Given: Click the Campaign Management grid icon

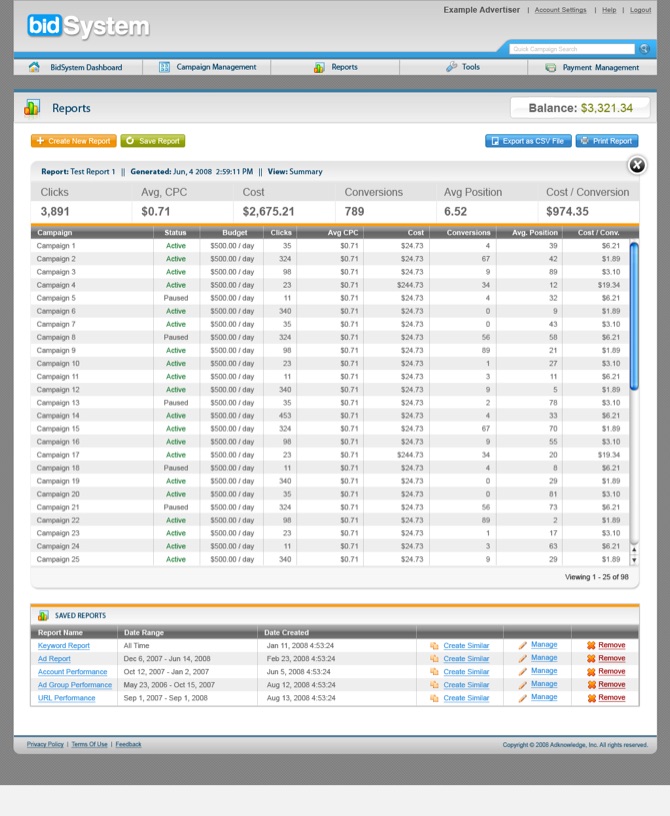Looking at the screenshot, I should pos(164,67).
